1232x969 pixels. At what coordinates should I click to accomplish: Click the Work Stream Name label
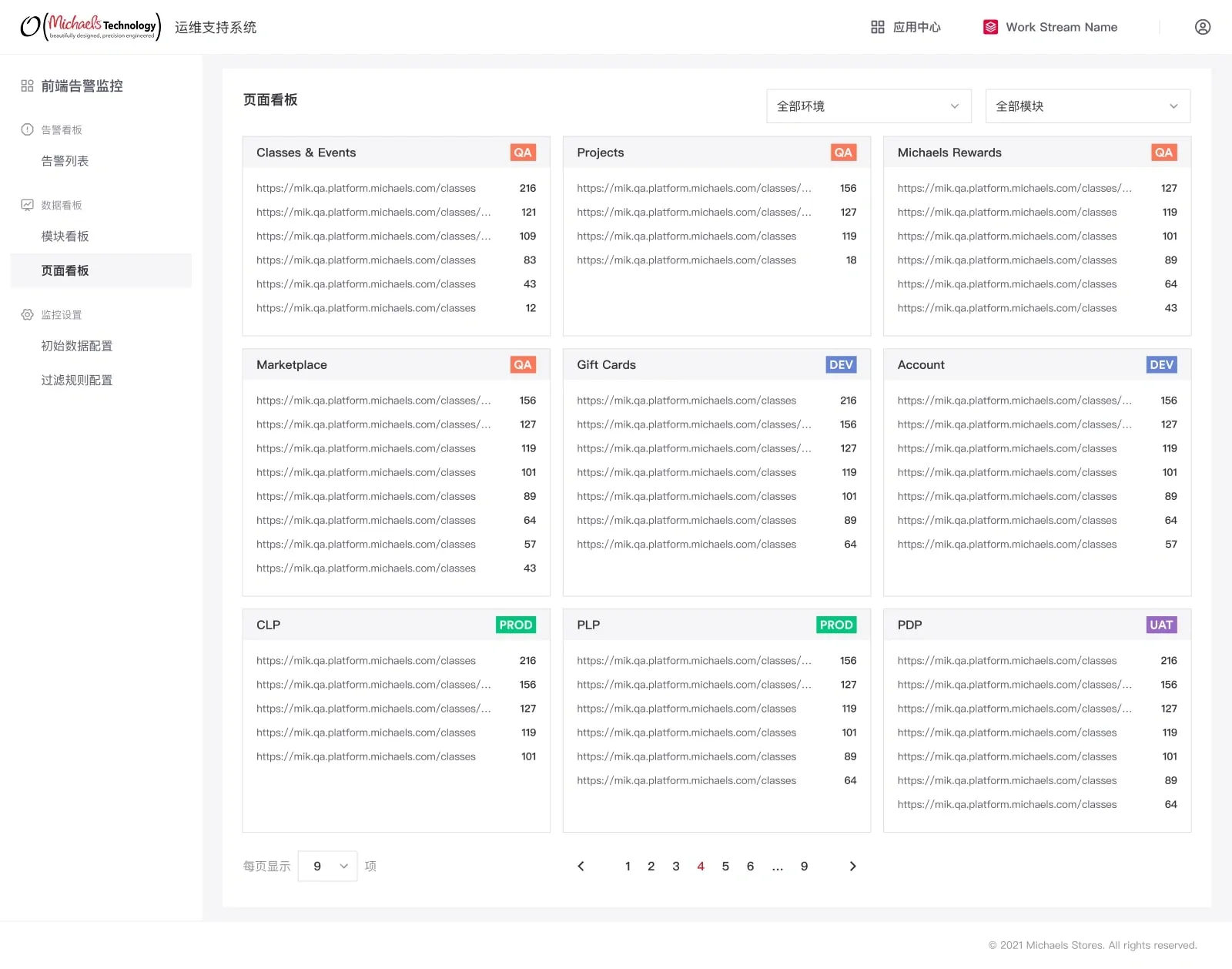tap(1062, 27)
